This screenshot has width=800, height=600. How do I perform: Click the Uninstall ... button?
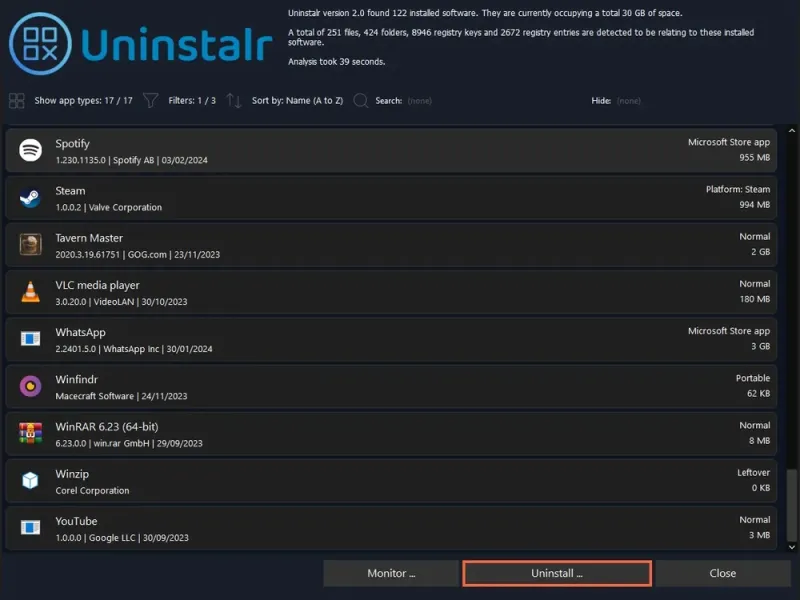557,573
